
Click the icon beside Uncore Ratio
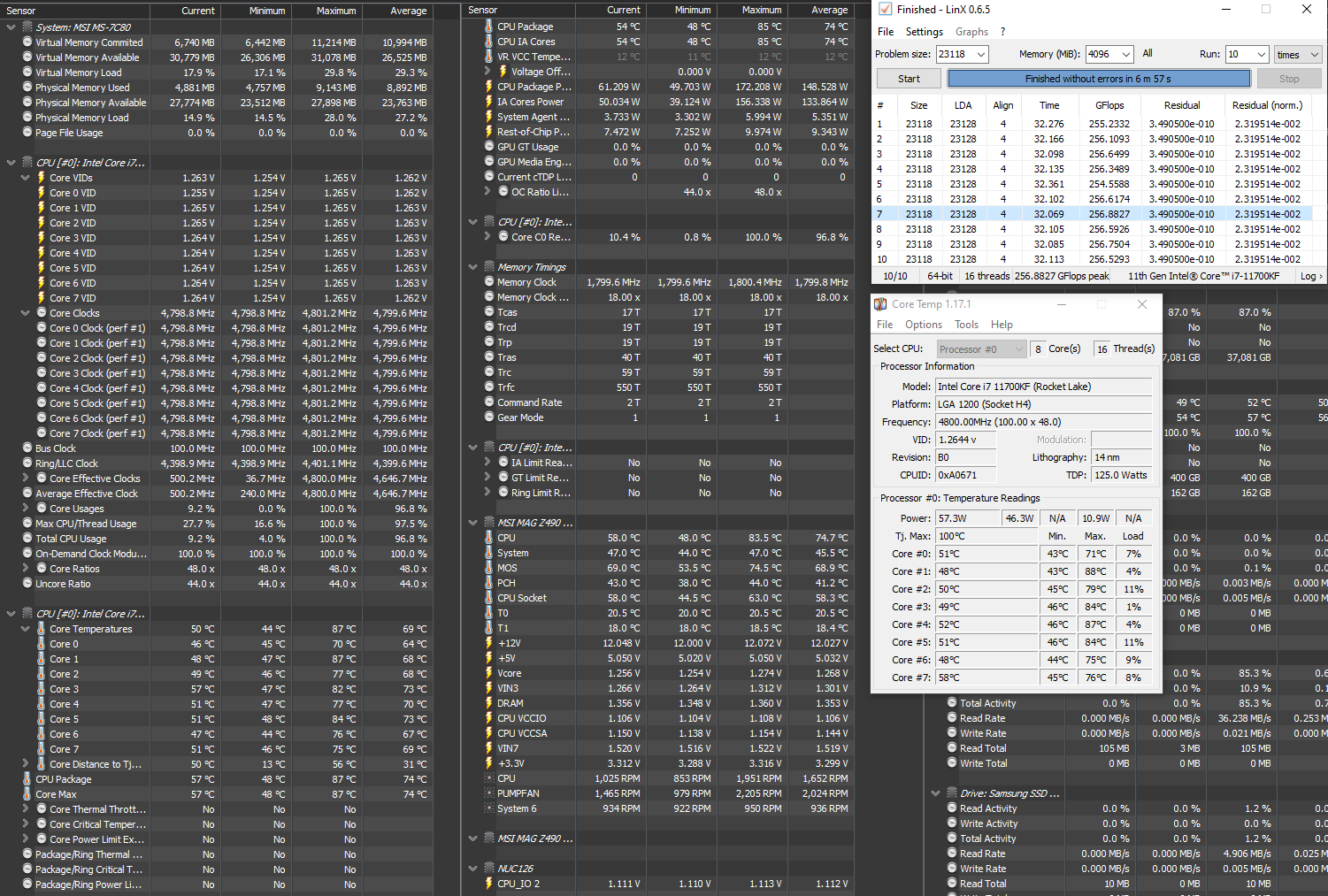27,584
